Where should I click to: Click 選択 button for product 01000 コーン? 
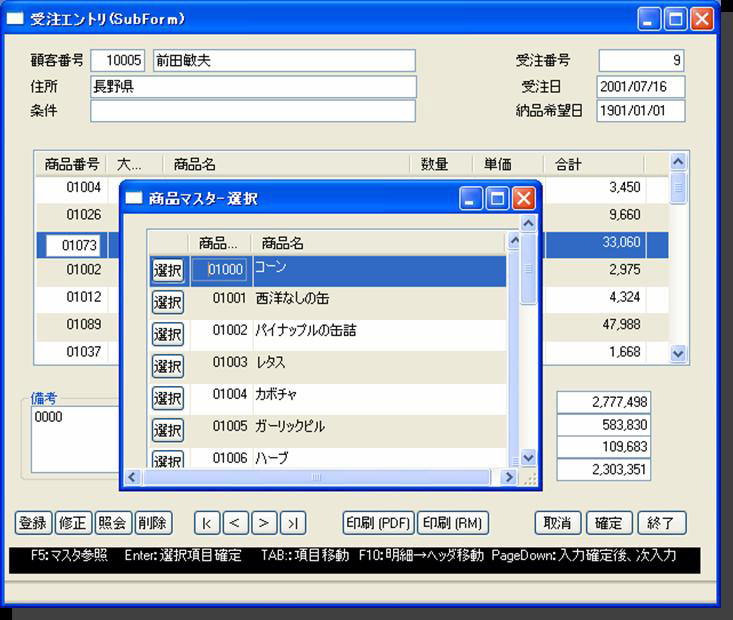[167, 270]
